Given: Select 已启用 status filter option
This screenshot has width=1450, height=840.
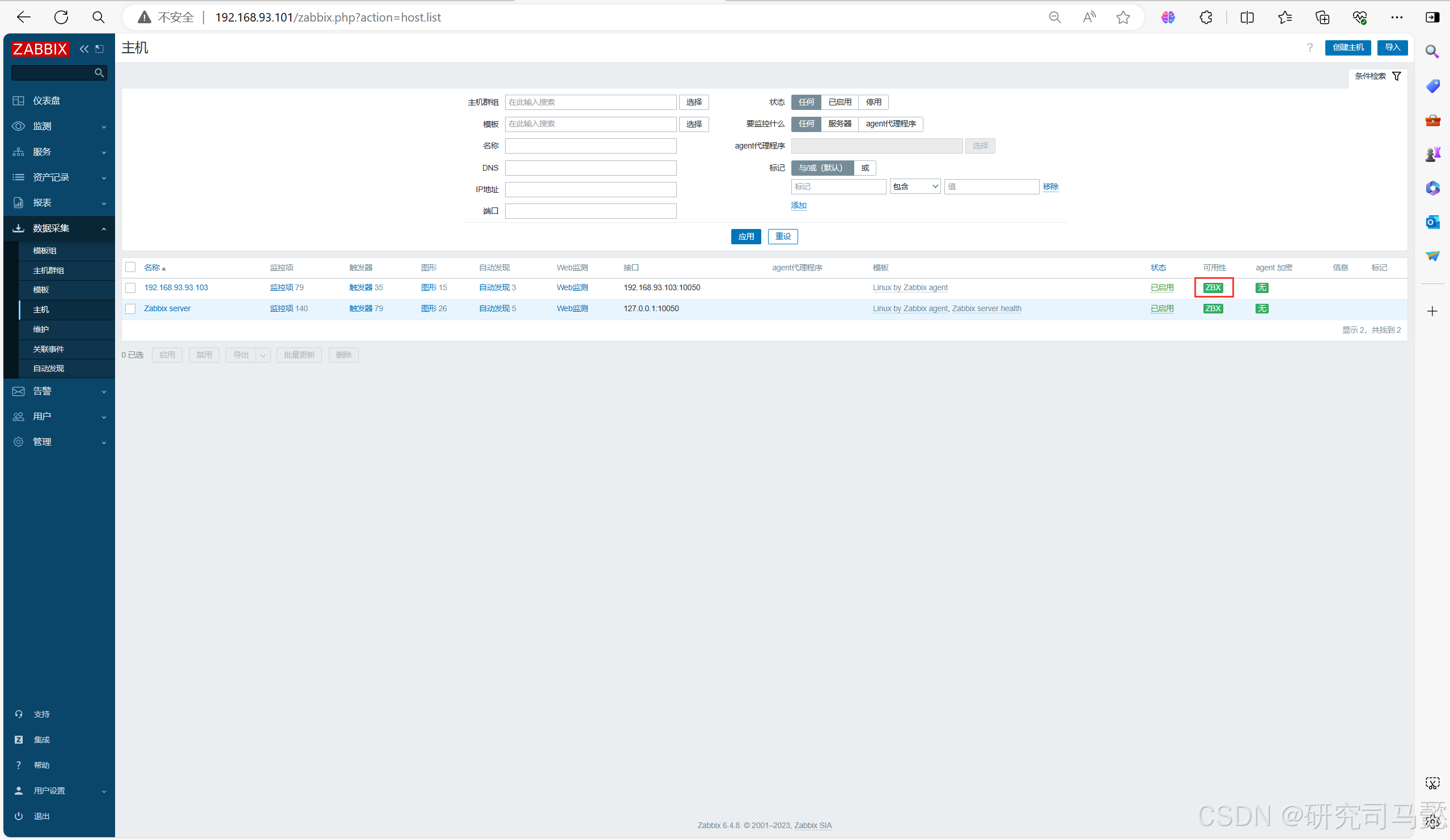Looking at the screenshot, I should [840, 102].
